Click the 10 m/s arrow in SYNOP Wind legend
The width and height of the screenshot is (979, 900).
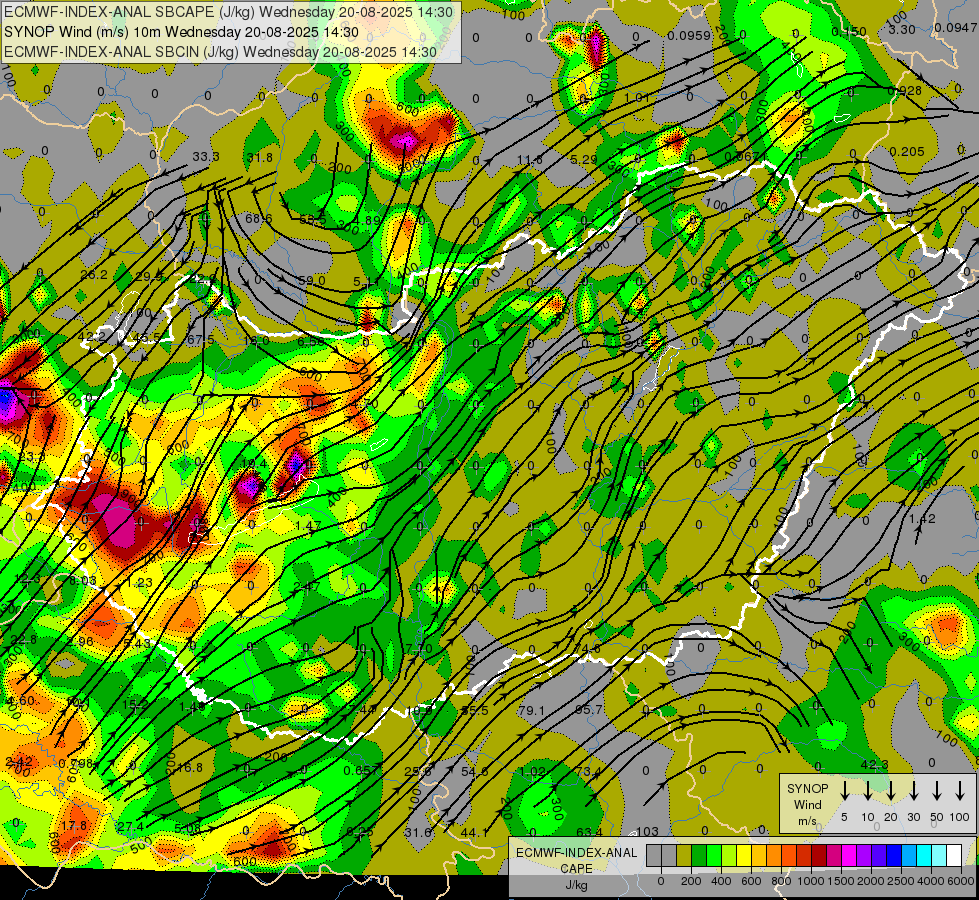867,791
